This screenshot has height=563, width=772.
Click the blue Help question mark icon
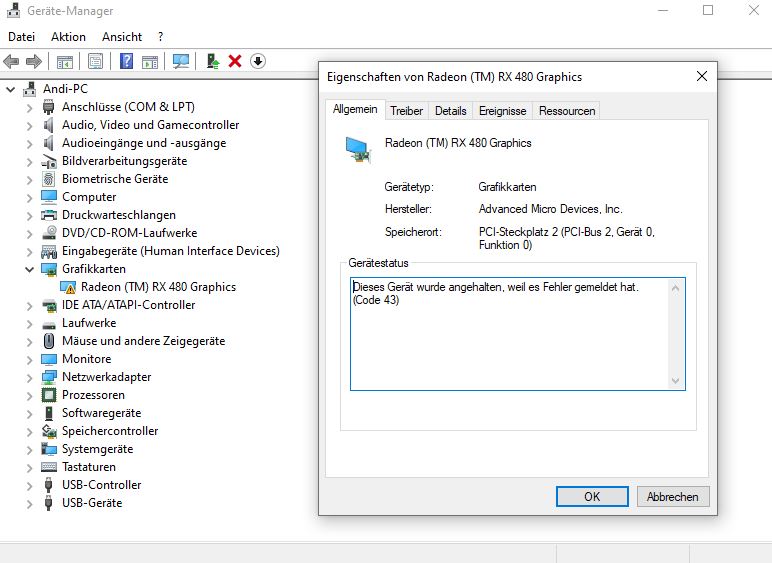click(x=127, y=61)
